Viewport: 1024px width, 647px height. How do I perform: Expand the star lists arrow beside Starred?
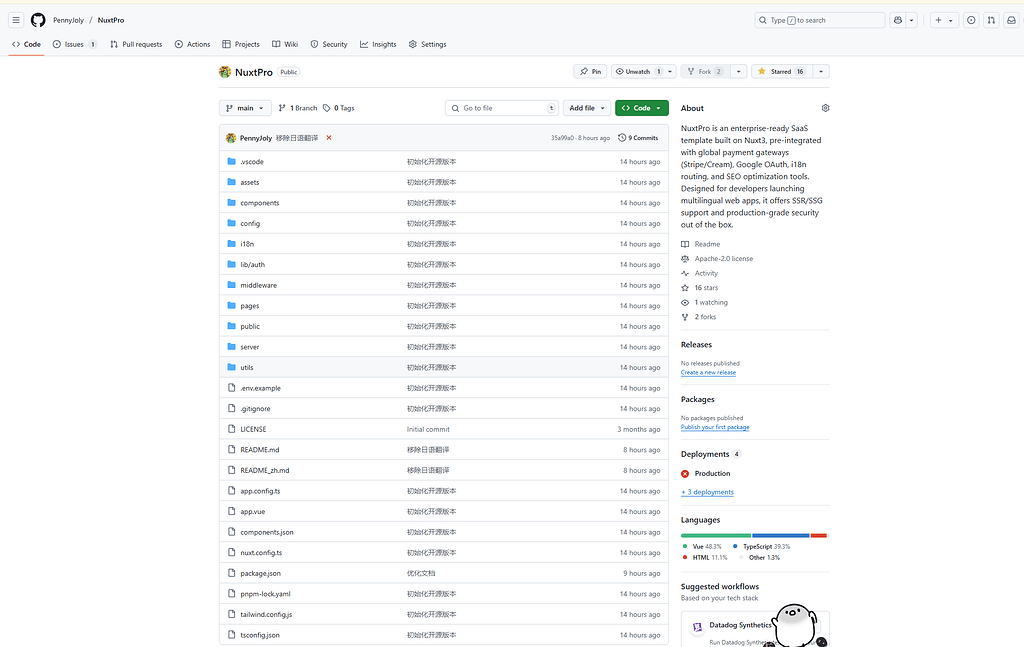coord(821,72)
